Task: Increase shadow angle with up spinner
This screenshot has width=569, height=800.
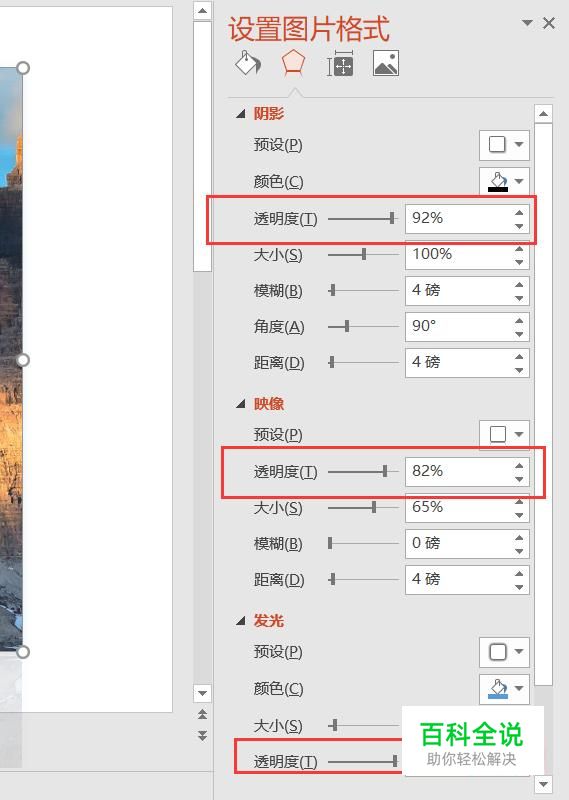Action: pyautogui.click(x=519, y=320)
